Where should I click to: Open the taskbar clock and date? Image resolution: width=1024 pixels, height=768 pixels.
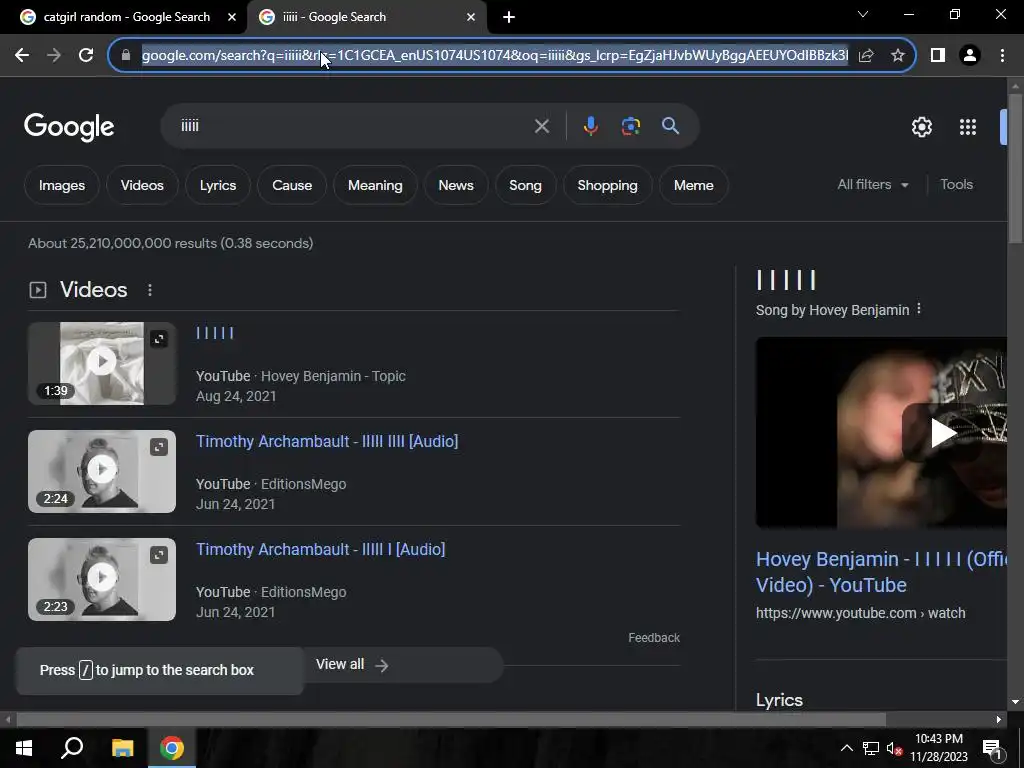click(x=939, y=748)
